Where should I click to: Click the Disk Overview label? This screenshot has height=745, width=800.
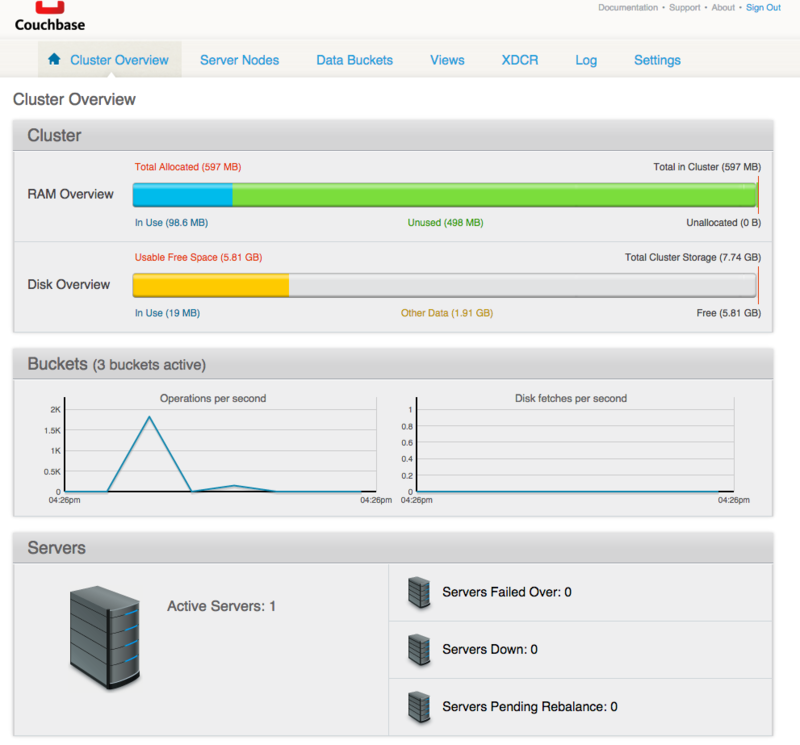click(x=69, y=284)
